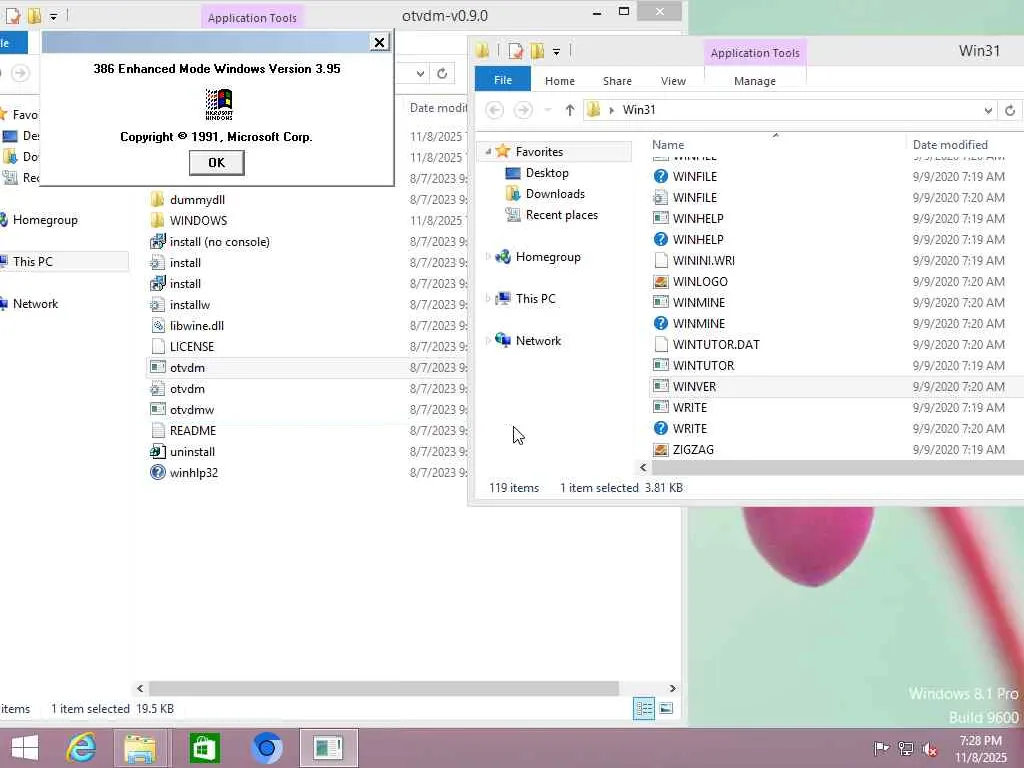Select the WINFILE help file icon

click(661, 176)
